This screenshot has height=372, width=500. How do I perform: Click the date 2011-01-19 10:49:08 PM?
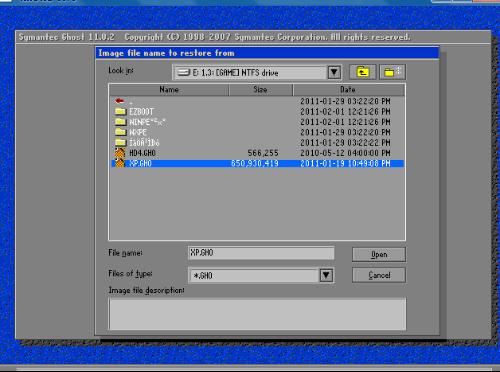(345, 163)
